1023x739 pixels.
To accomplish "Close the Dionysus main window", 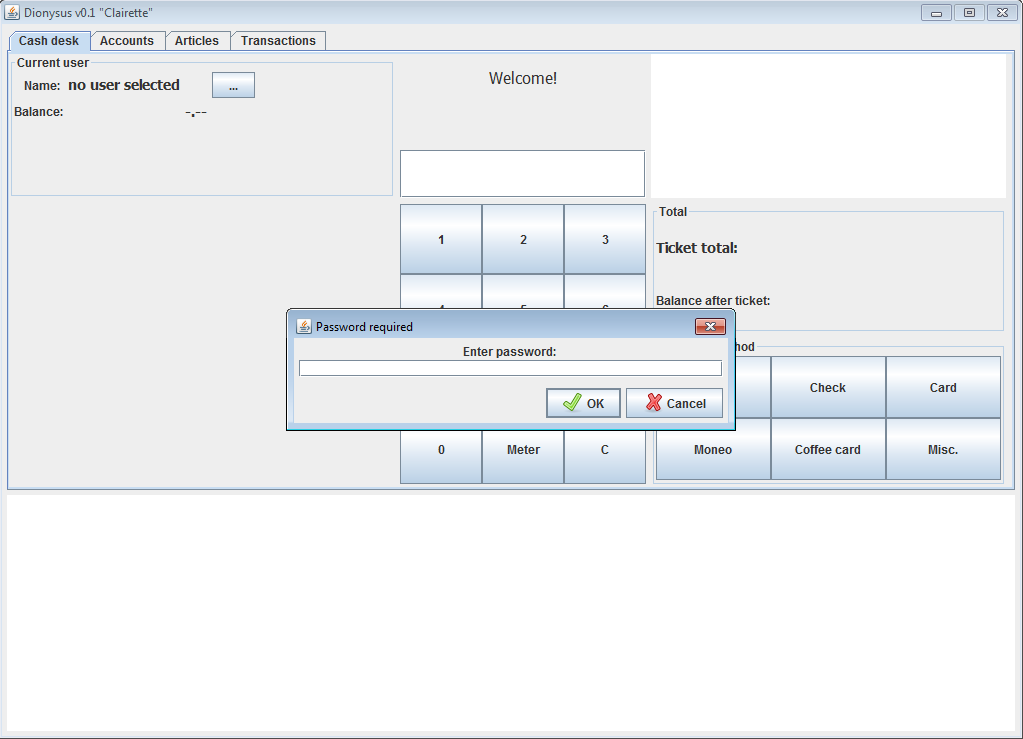I will click(1003, 12).
